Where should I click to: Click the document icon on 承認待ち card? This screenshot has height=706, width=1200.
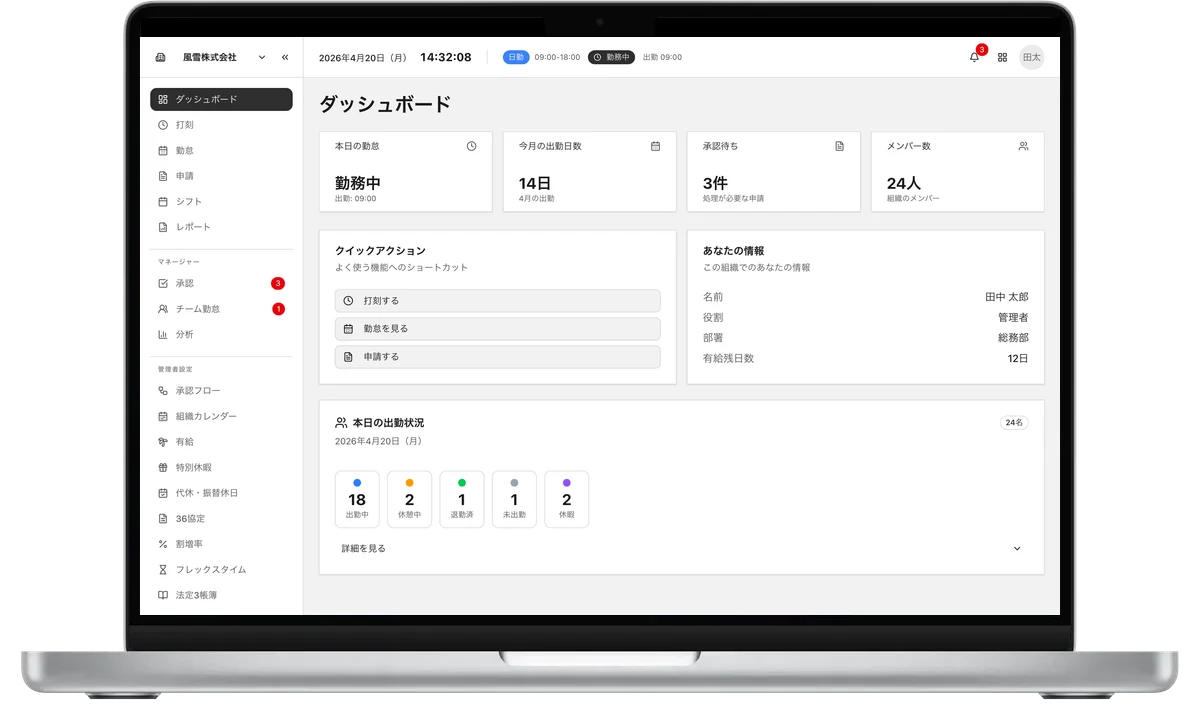coord(840,146)
